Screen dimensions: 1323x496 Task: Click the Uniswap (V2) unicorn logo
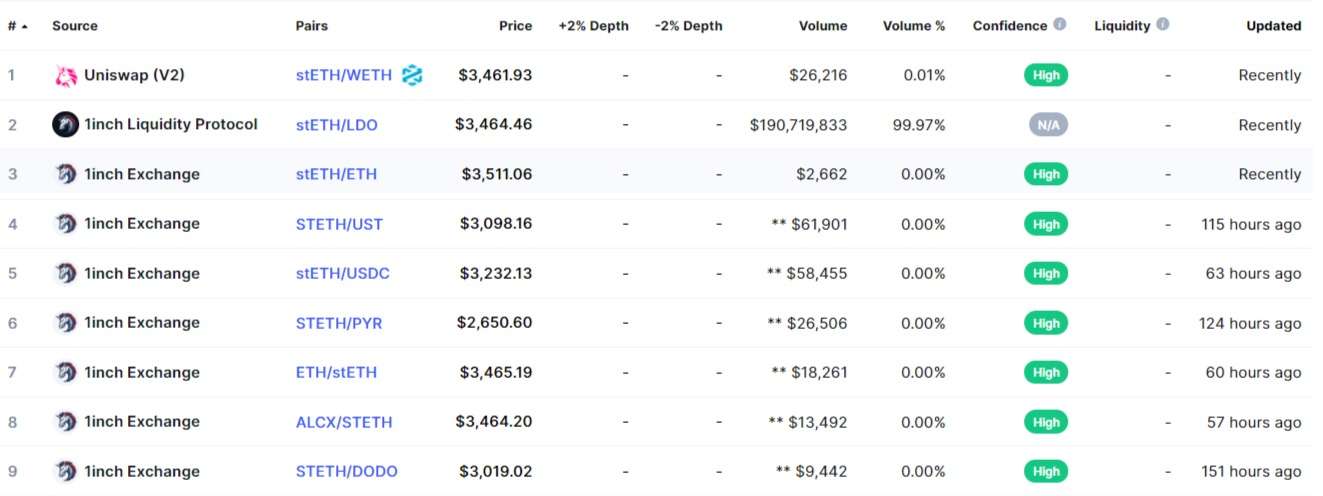(x=65, y=75)
